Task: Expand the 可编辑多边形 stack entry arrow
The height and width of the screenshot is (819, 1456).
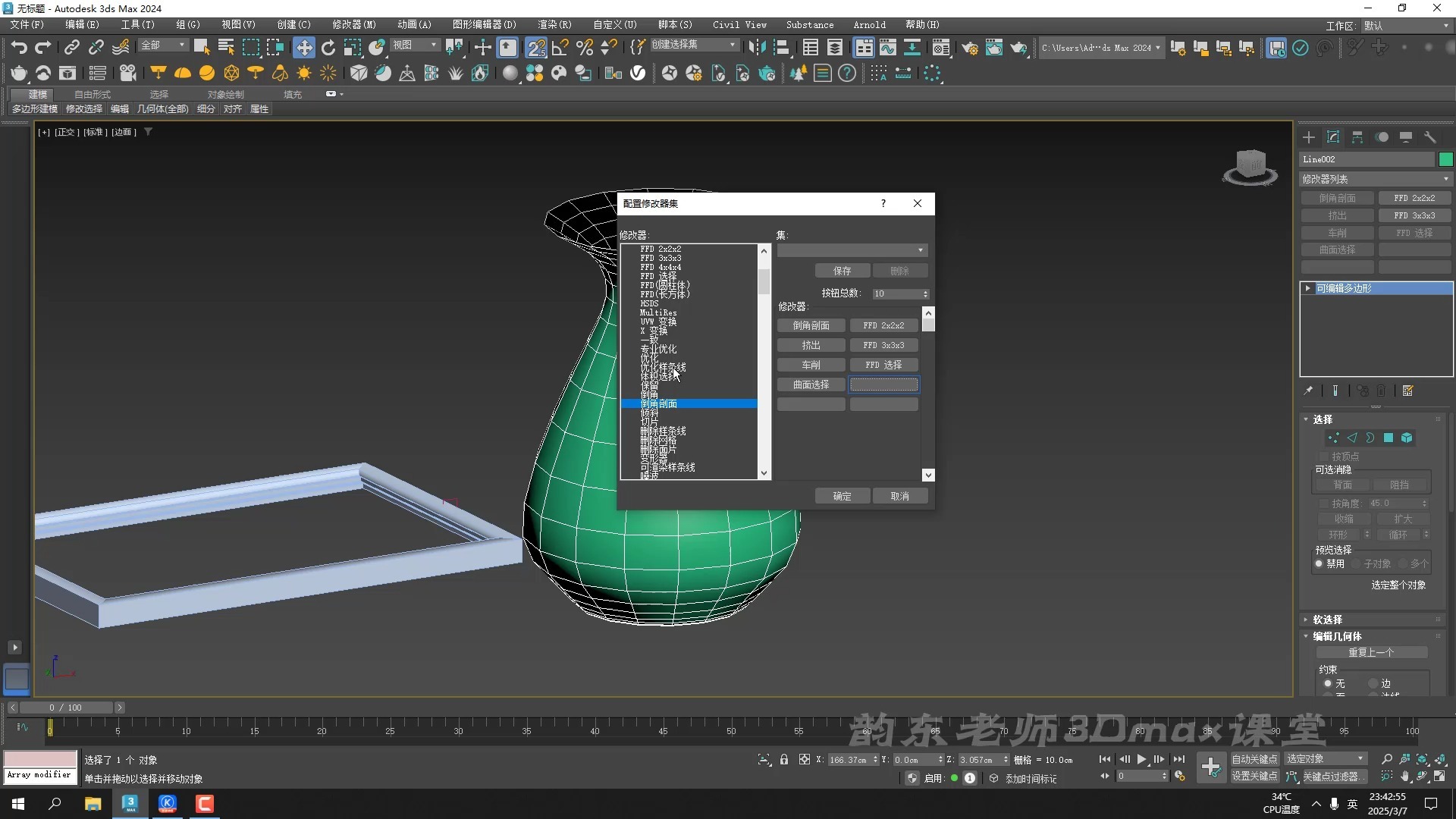Action: pyautogui.click(x=1308, y=288)
